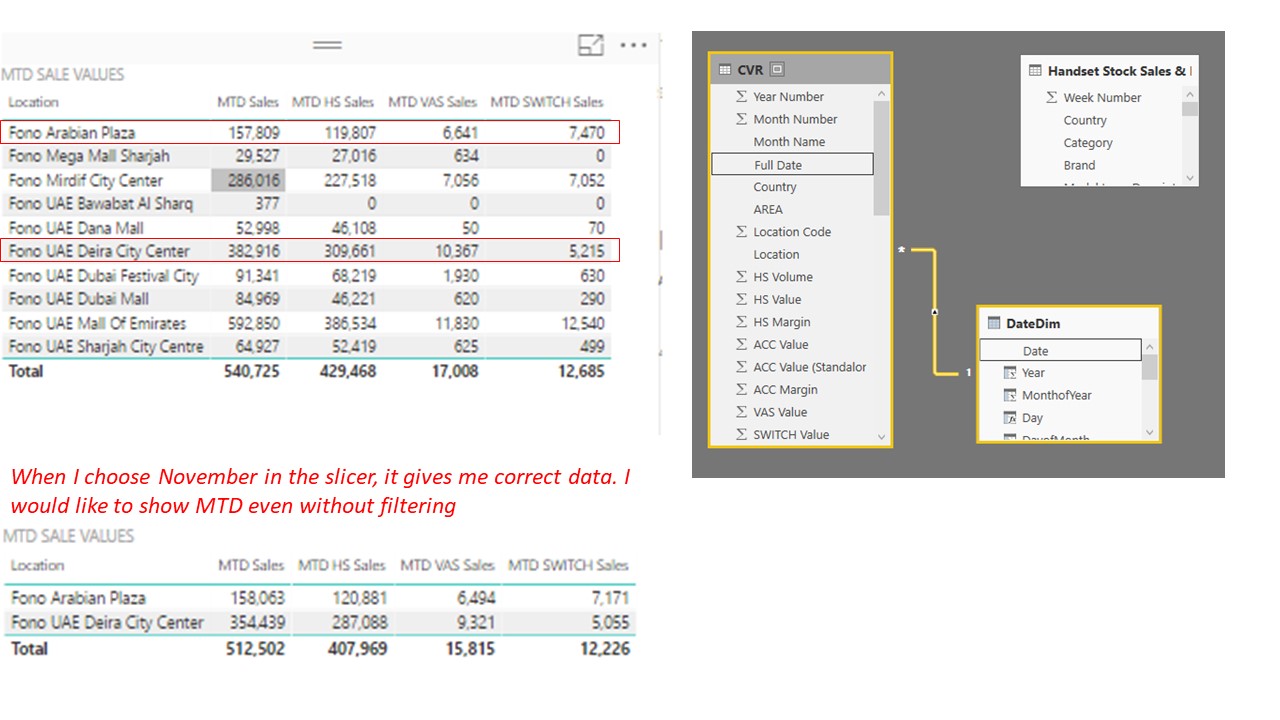Click the relationship line direction arrow
This screenshot has width=1280, height=720.
click(935, 312)
